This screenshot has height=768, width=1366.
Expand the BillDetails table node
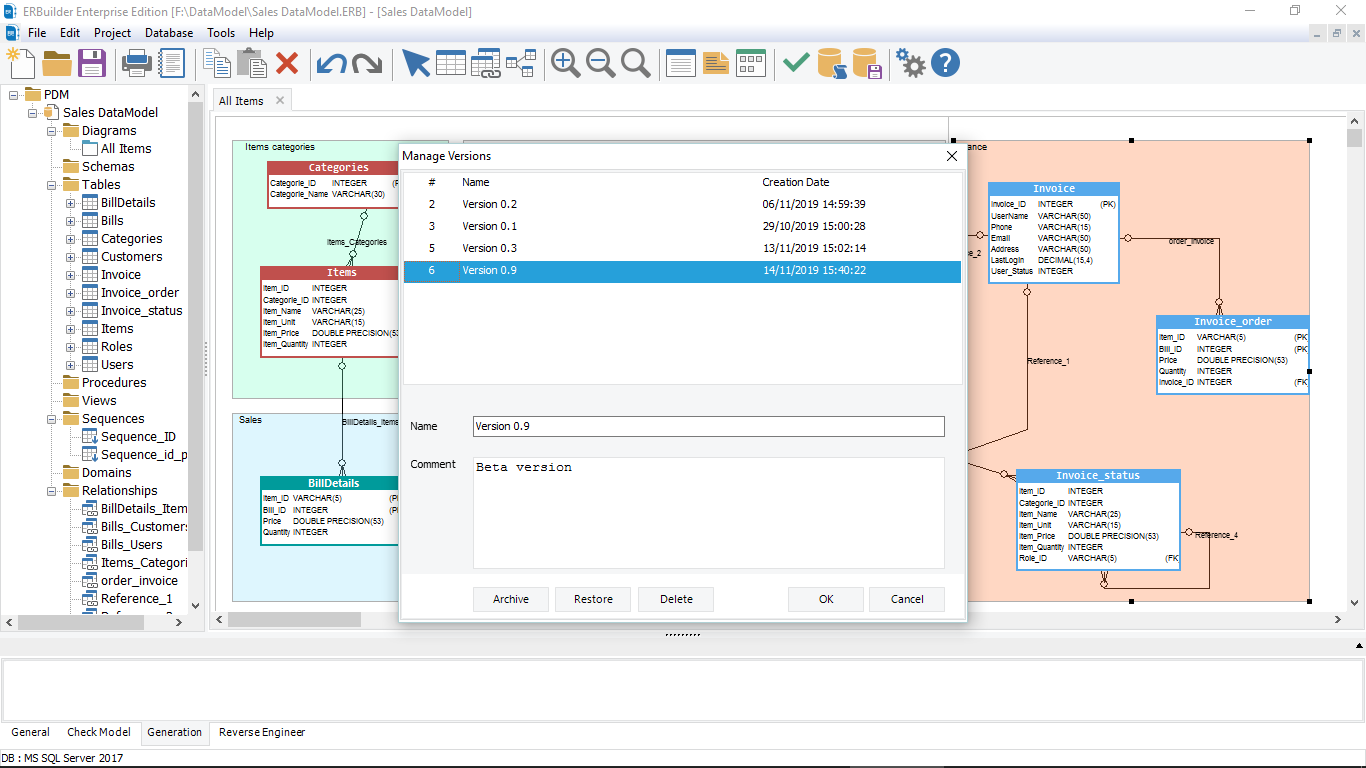coord(71,203)
